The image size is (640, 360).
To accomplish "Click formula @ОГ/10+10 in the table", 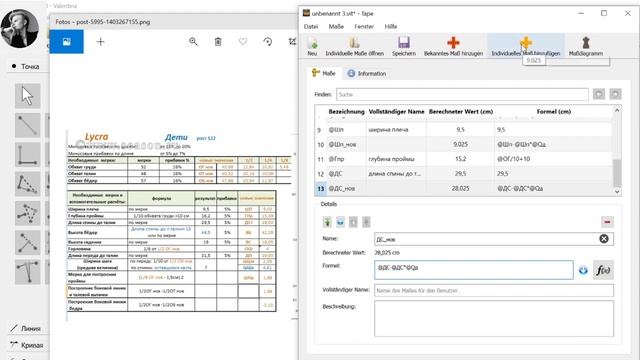I will pos(513,159).
